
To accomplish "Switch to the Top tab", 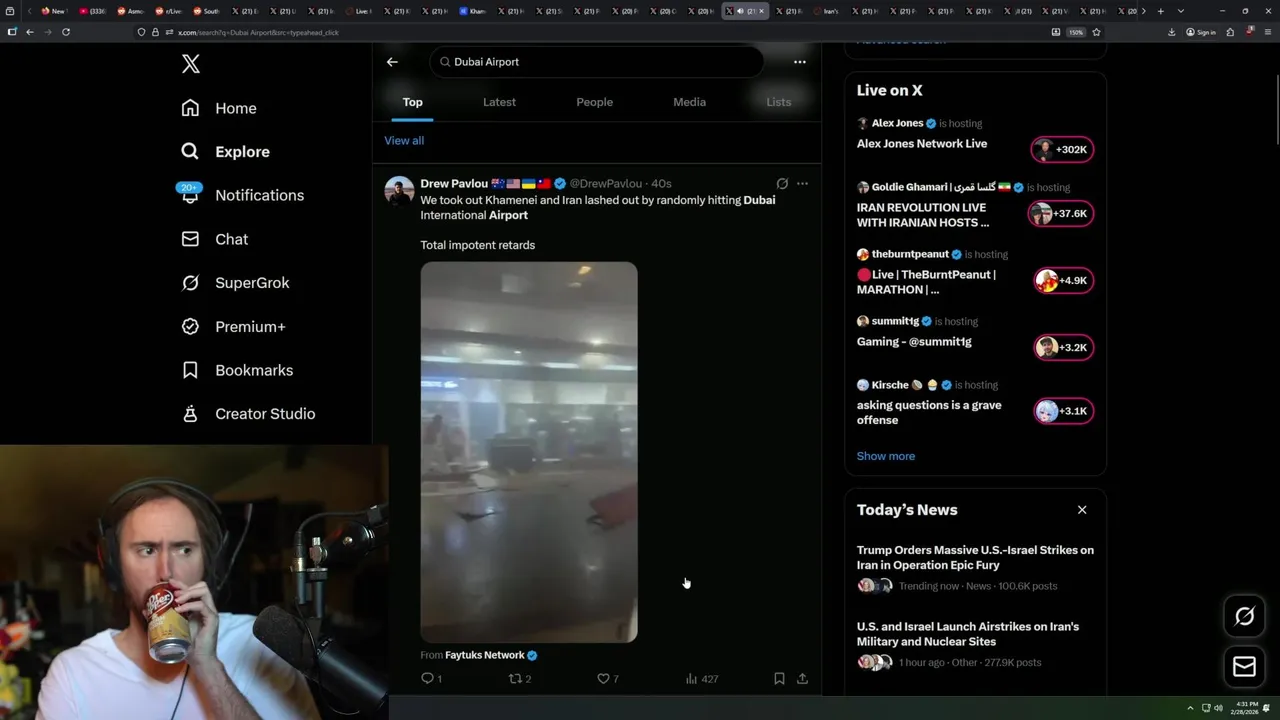I will pos(412,102).
